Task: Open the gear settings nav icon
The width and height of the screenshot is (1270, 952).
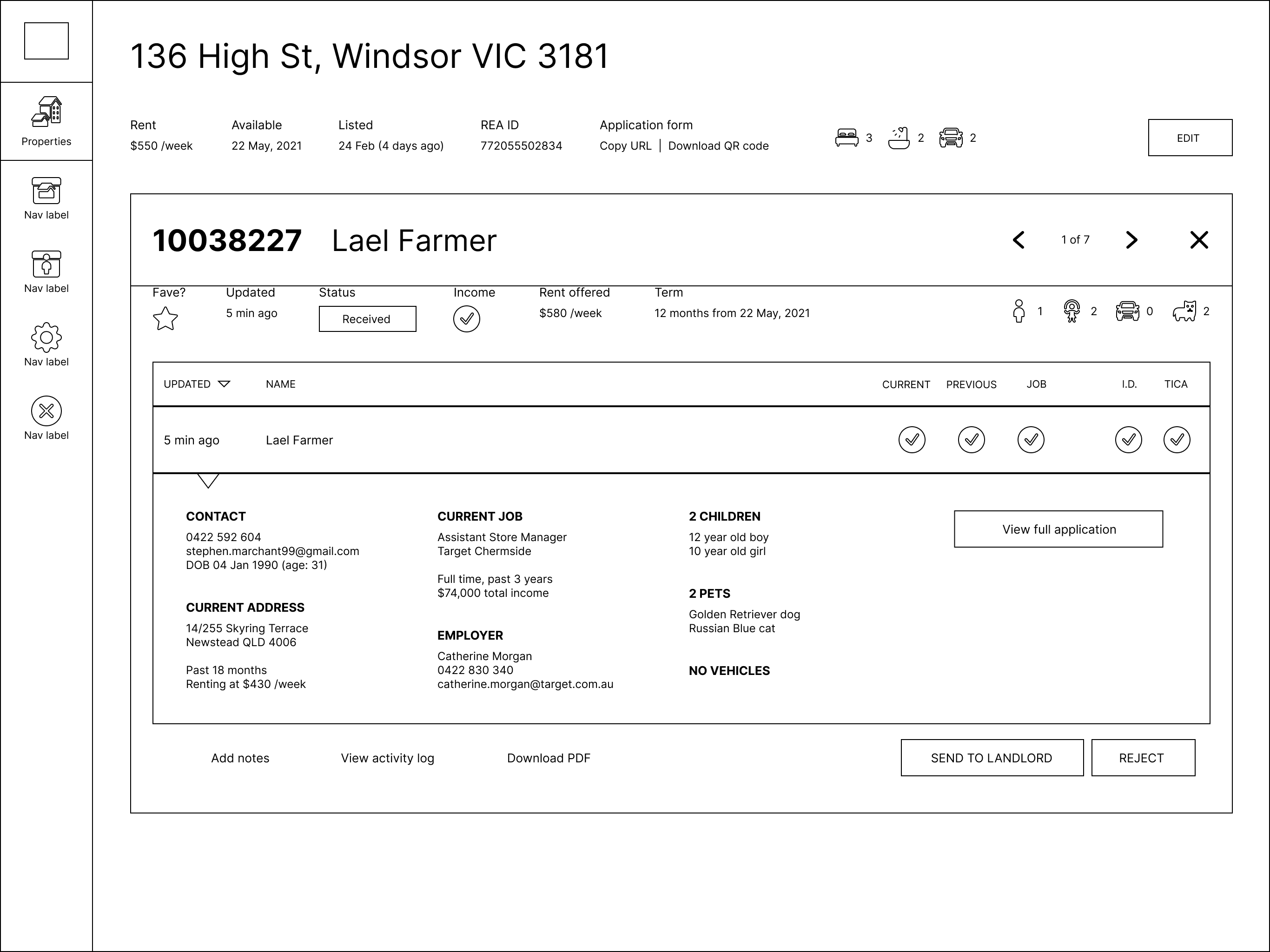Action: (46, 337)
